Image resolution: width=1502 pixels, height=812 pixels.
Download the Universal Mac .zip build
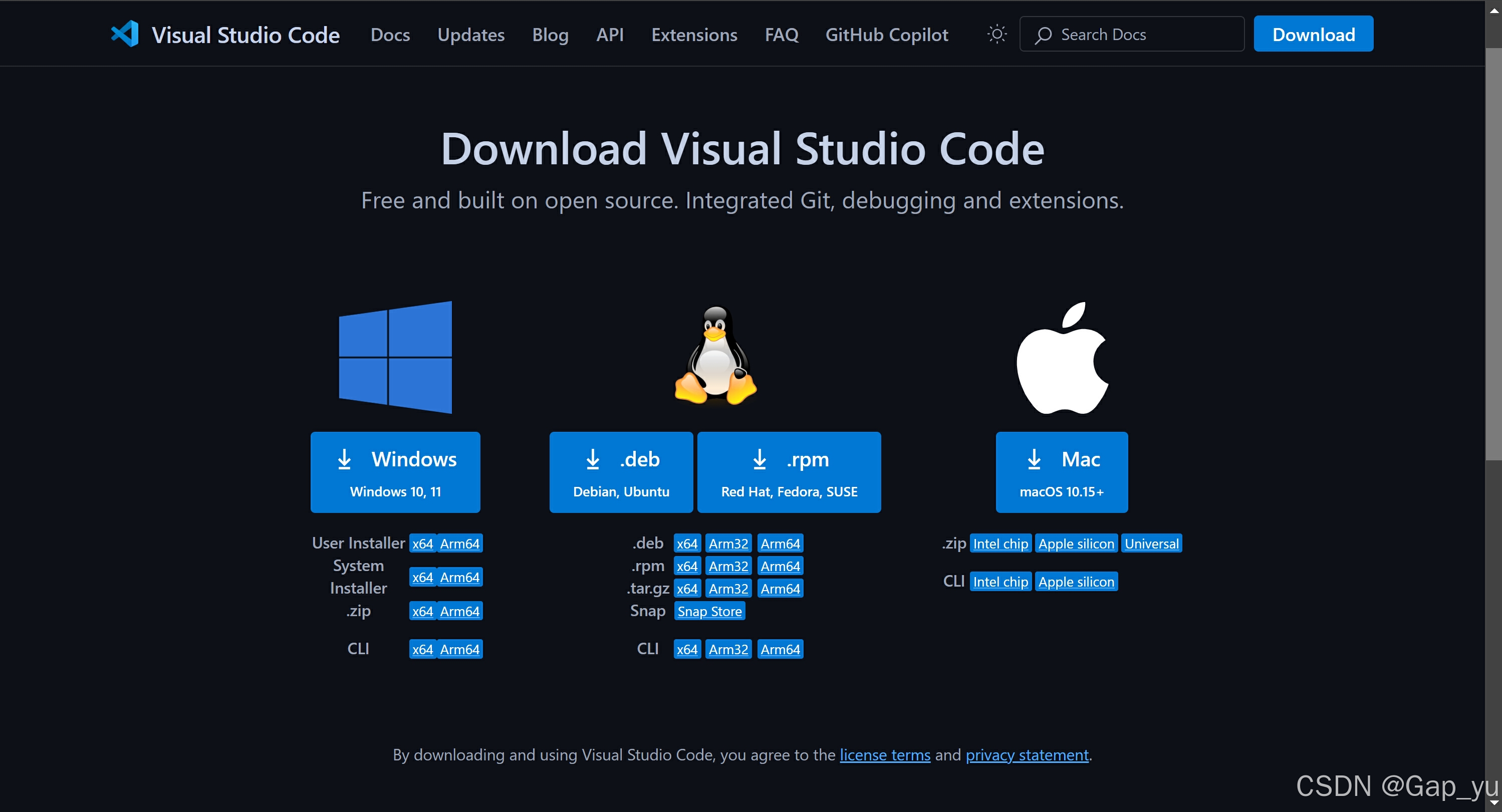point(1152,543)
